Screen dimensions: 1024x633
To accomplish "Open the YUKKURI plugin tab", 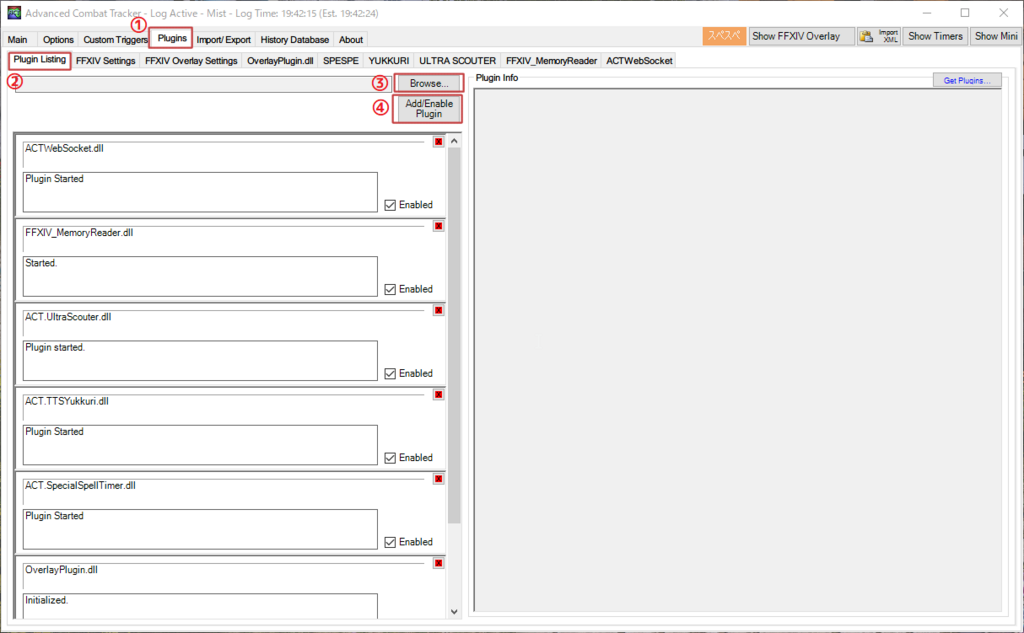I will pos(389,61).
